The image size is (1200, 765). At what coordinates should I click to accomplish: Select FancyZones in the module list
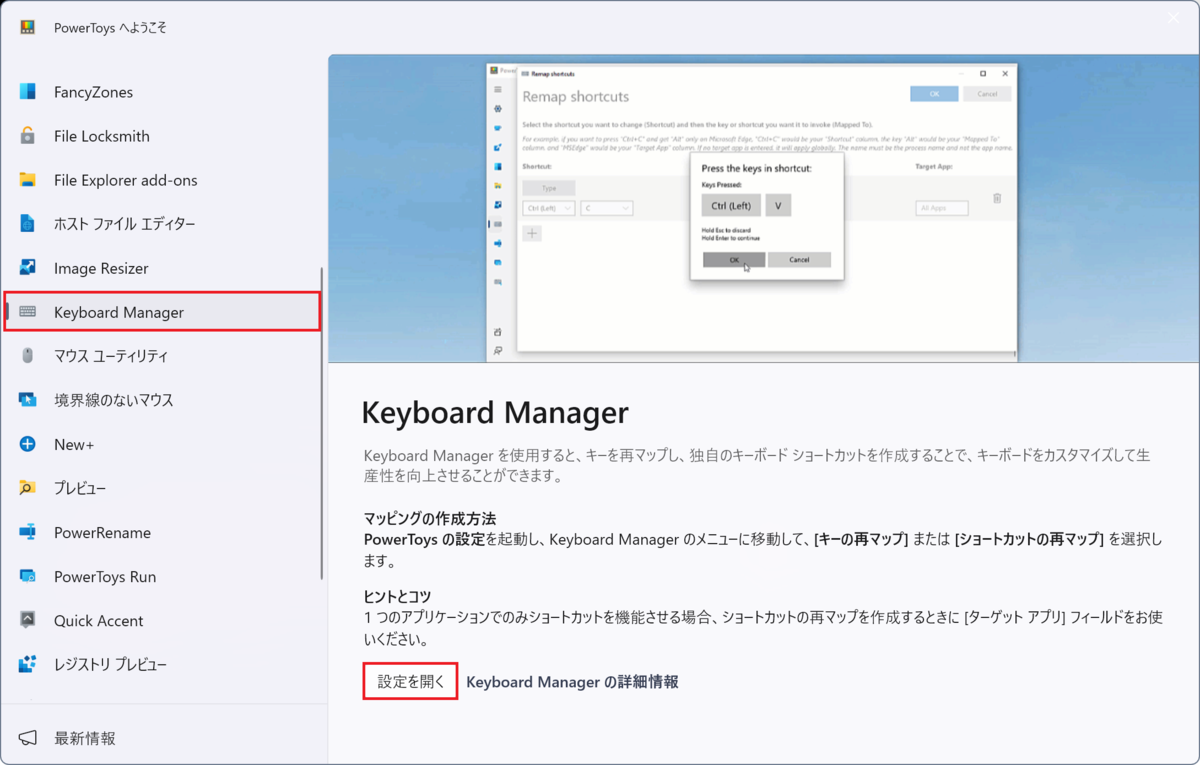click(162, 92)
